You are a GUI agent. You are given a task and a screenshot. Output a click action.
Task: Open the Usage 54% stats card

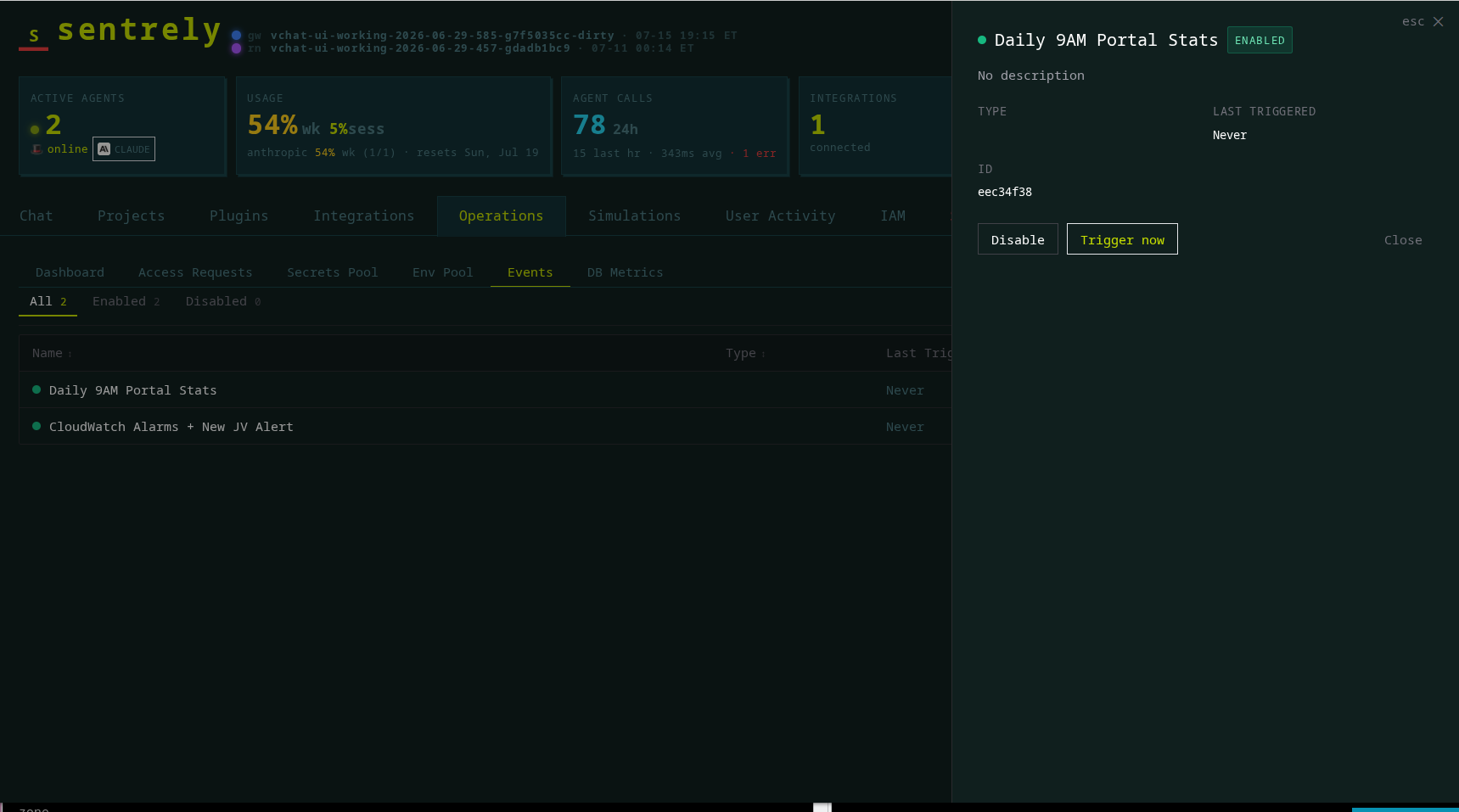[394, 126]
